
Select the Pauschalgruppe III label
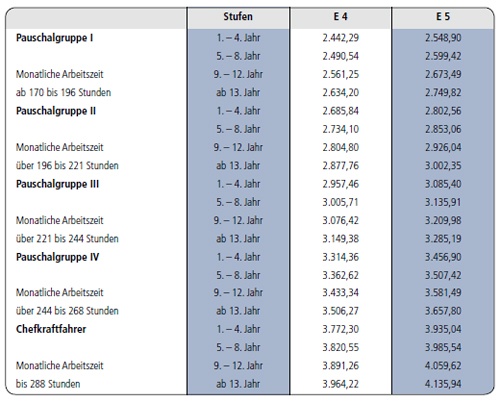[57, 184]
